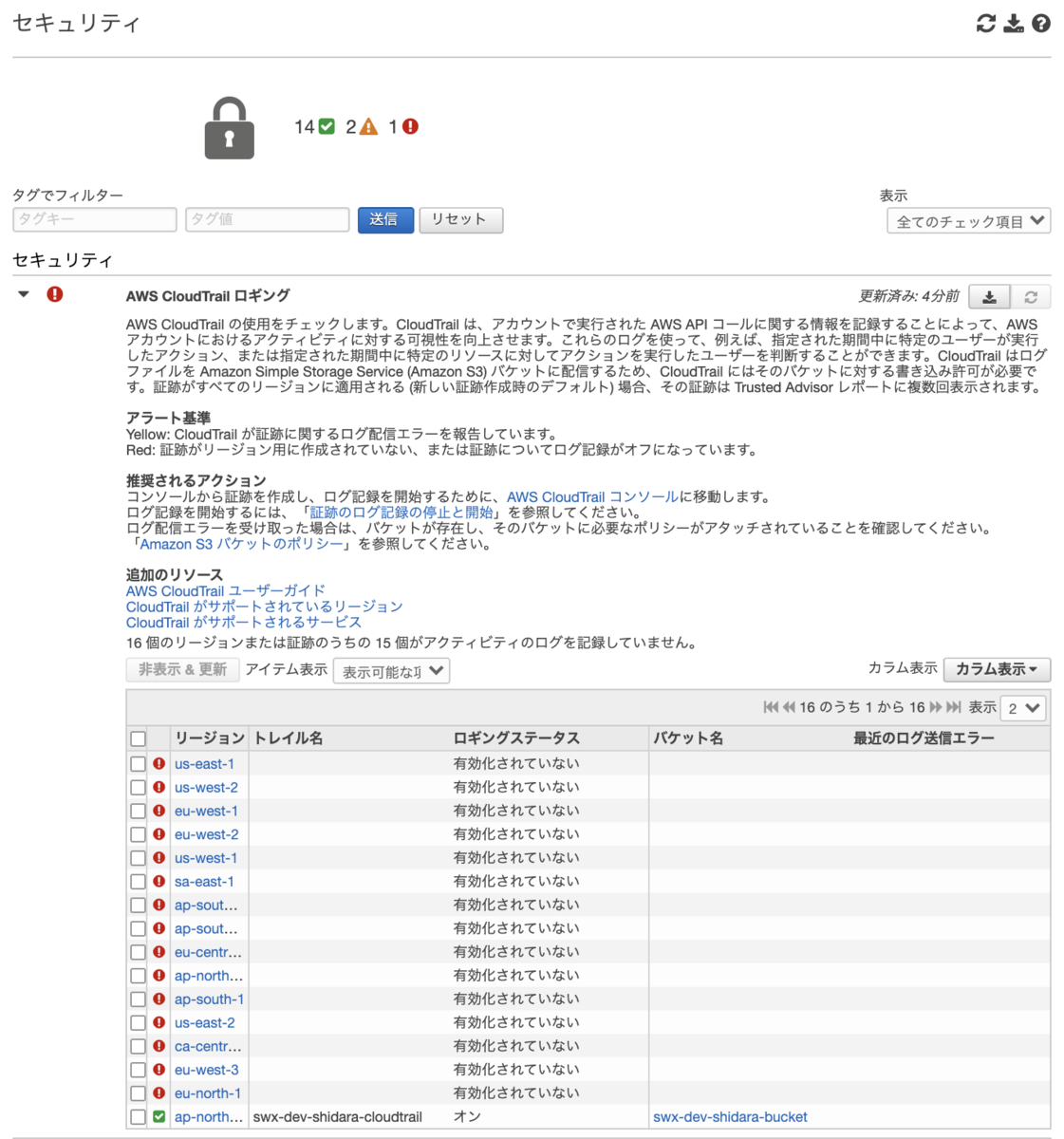Check the us-east-1 row checkbox
Screen dimensions: 1064x1139
tap(138, 763)
